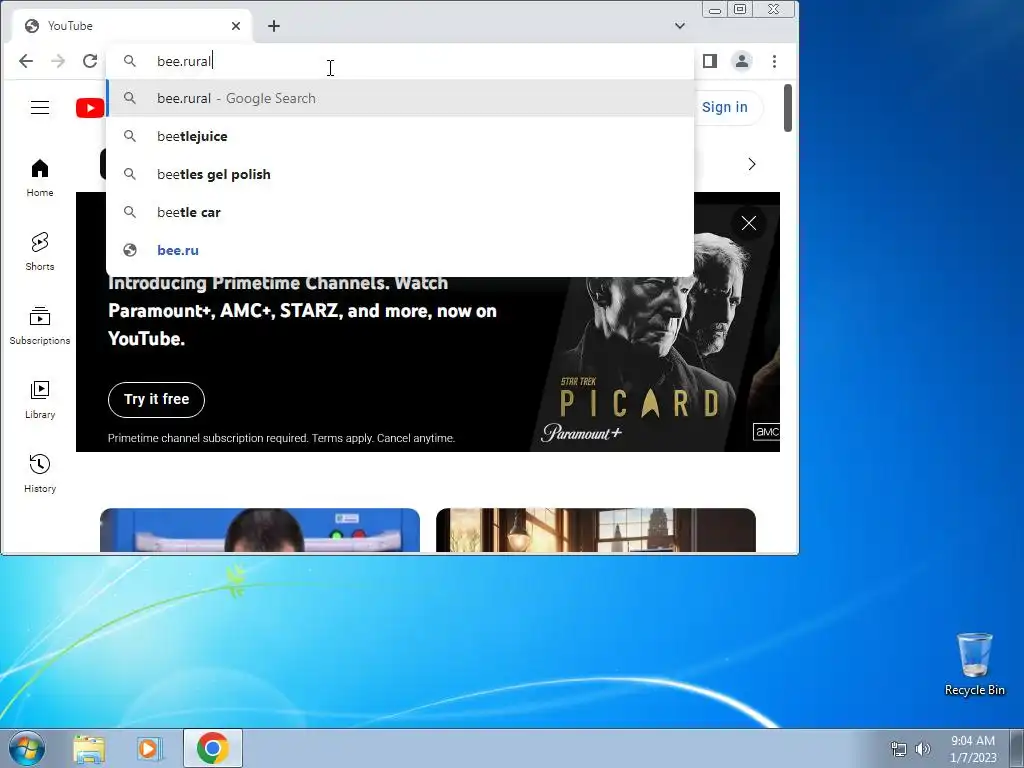
Task: Open the volume speaker tray icon
Action: click(x=923, y=749)
